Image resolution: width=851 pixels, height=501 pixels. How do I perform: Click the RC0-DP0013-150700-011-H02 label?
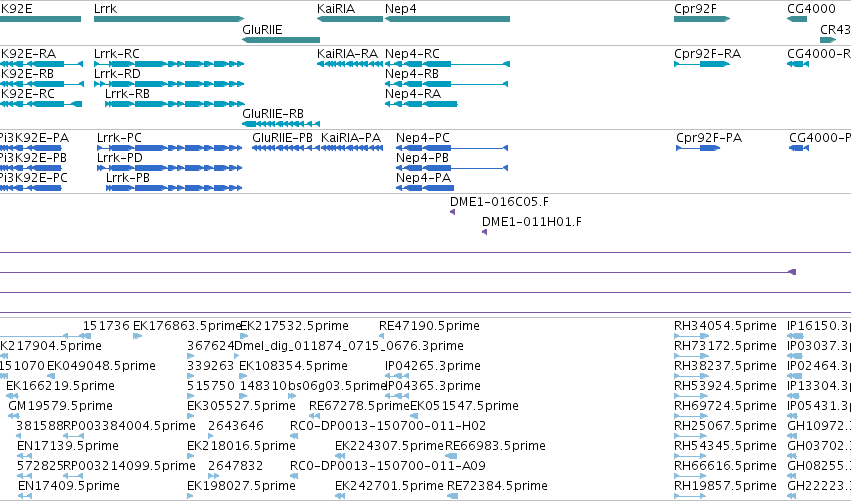(x=388, y=426)
